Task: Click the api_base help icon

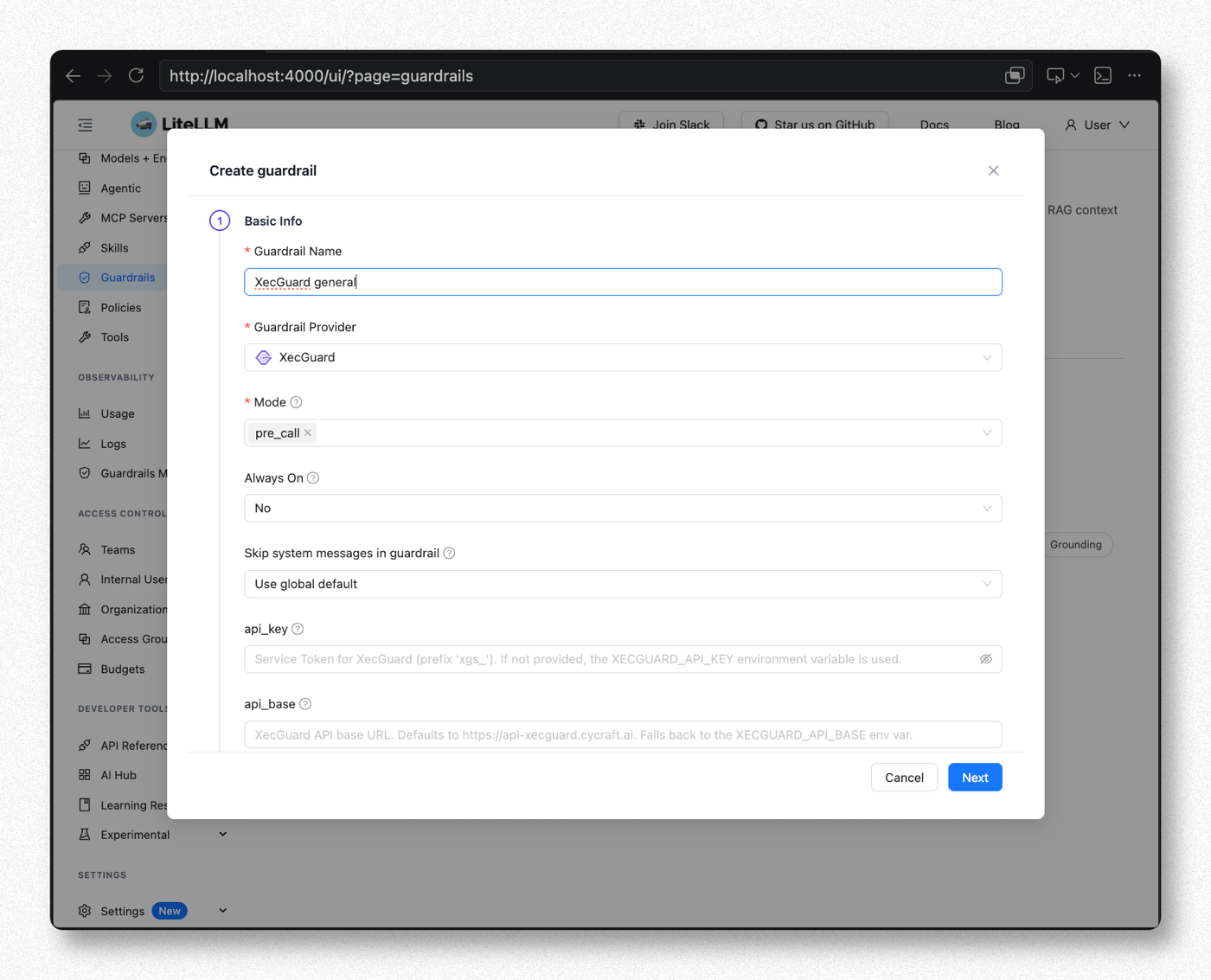Action: point(305,704)
